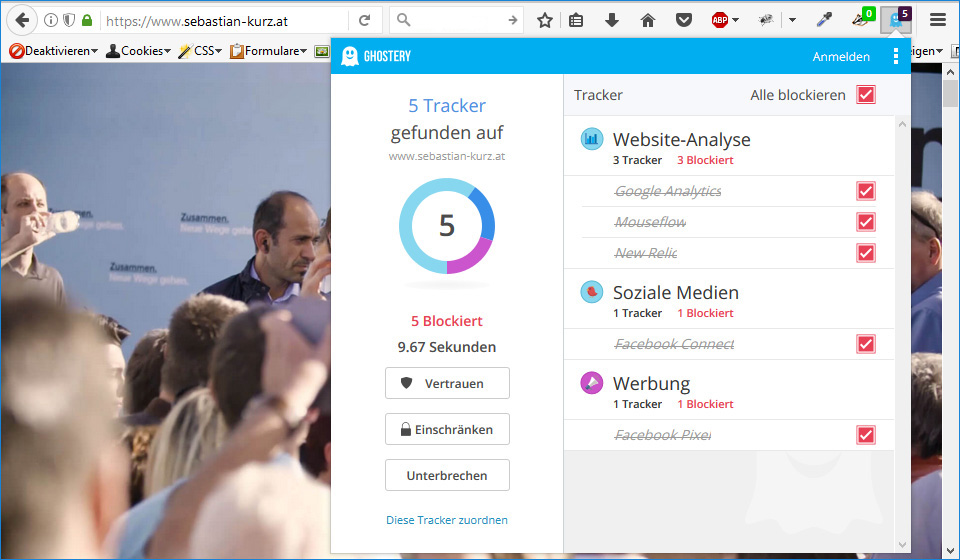960x560 pixels.
Task: Click the URL address bar field
Action: (225, 20)
